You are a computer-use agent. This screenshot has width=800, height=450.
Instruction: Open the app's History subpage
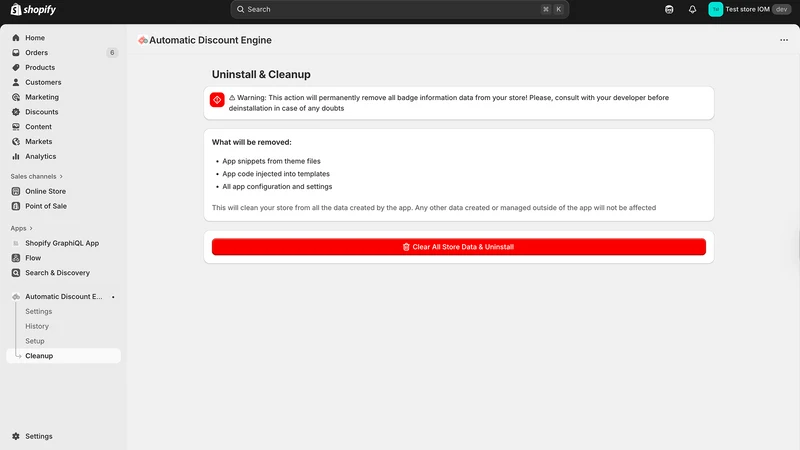pos(37,326)
